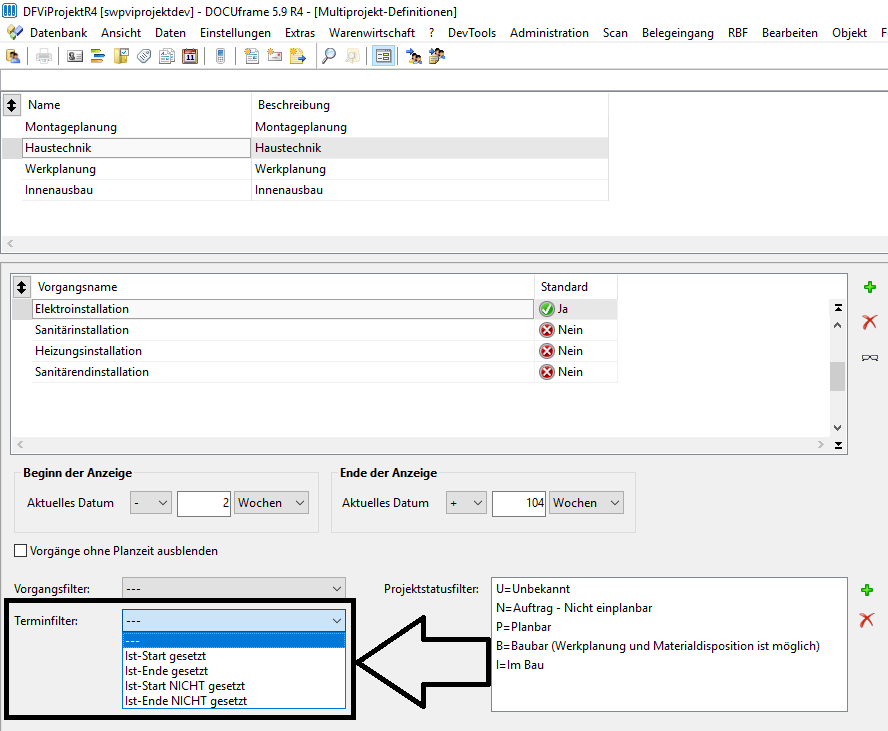This screenshot has width=888, height=731.
Task: Open the Ansicht menu
Action: 121,33
